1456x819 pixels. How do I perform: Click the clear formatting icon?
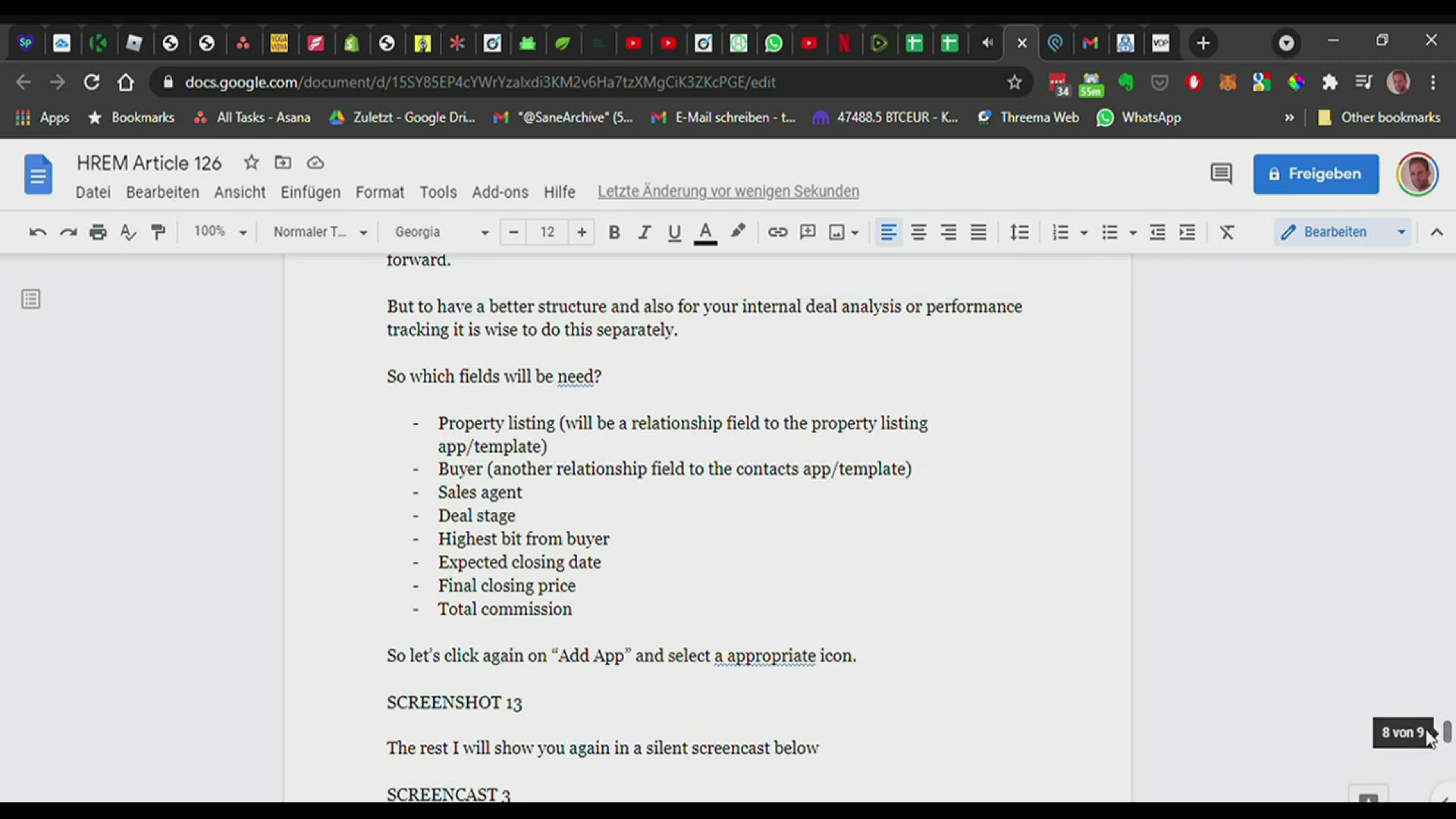(x=1227, y=232)
